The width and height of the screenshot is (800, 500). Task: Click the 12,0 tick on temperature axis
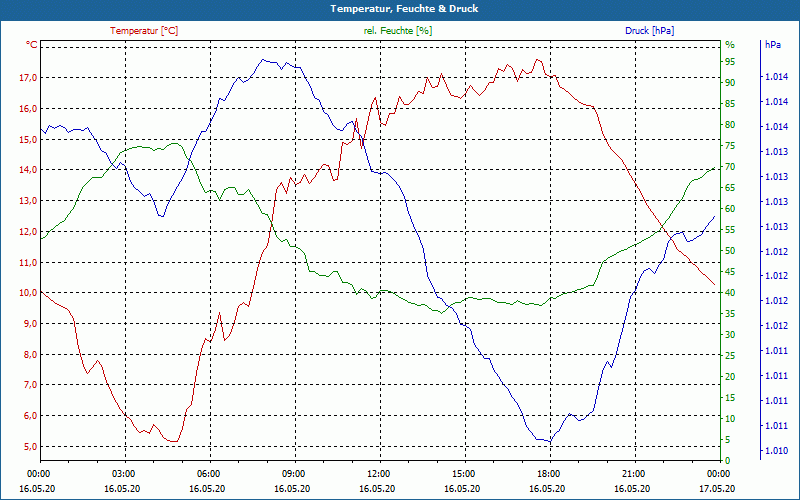tap(28, 231)
